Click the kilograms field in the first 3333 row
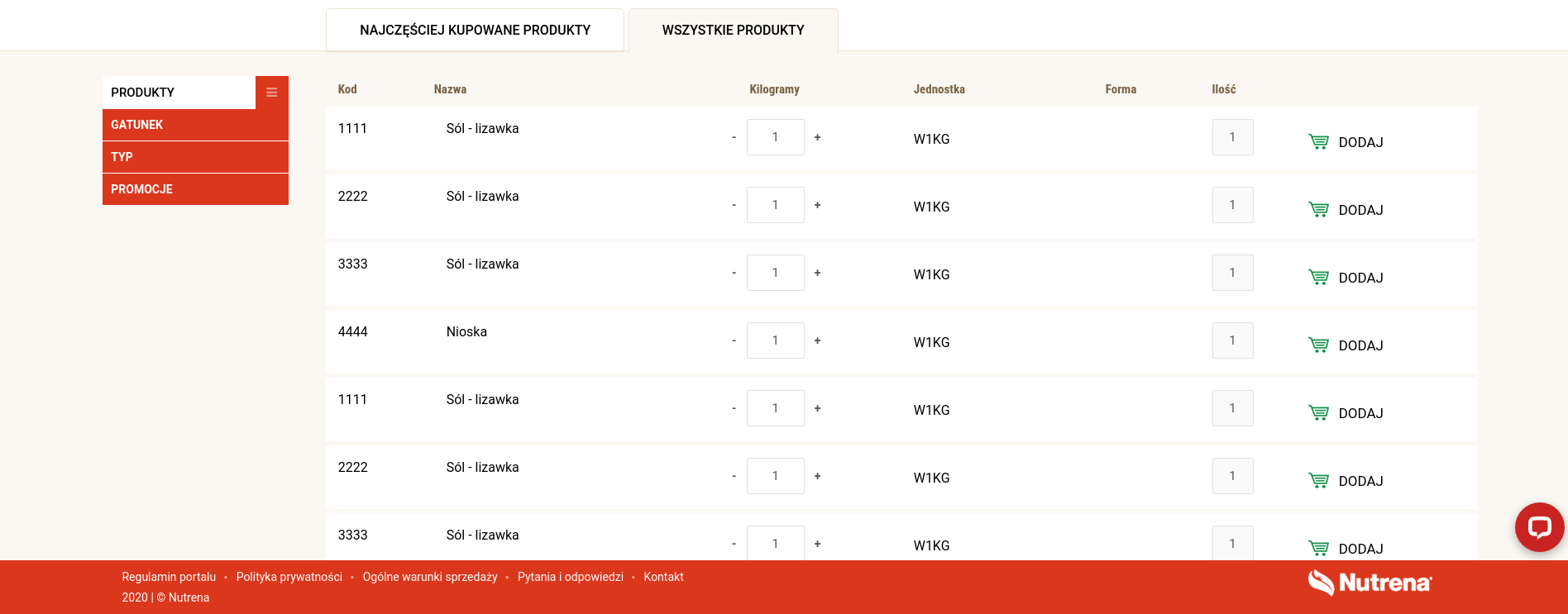Viewport: 1568px width, 614px height. 775,273
